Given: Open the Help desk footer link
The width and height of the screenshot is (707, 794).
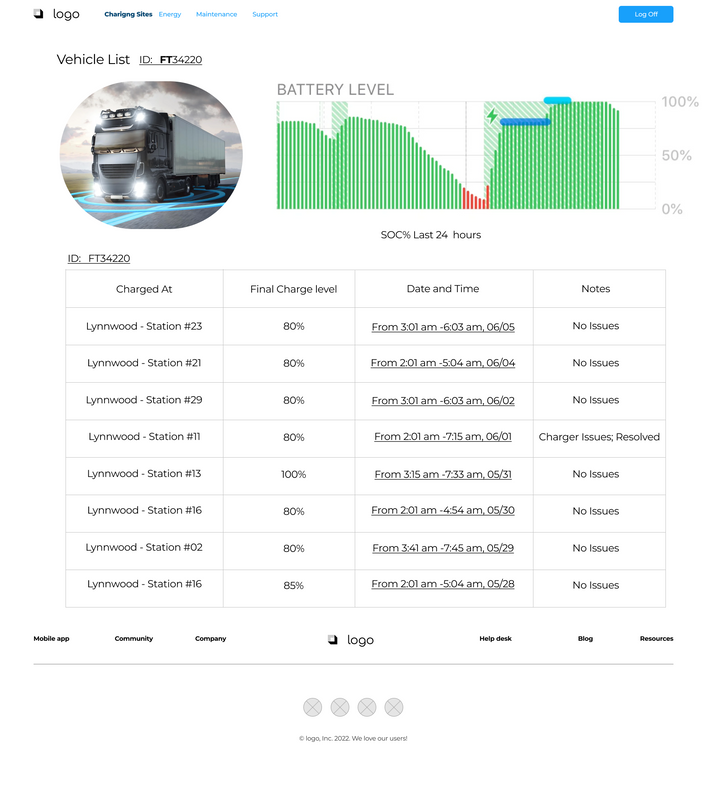Looking at the screenshot, I should point(495,639).
